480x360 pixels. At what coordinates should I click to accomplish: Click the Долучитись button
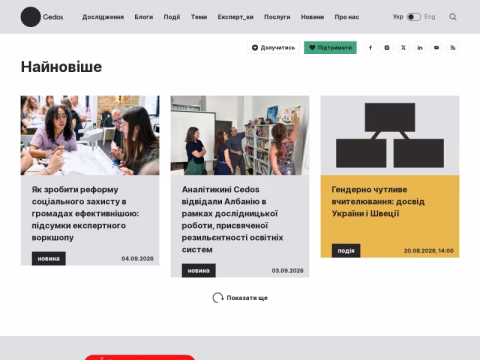[273, 48]
